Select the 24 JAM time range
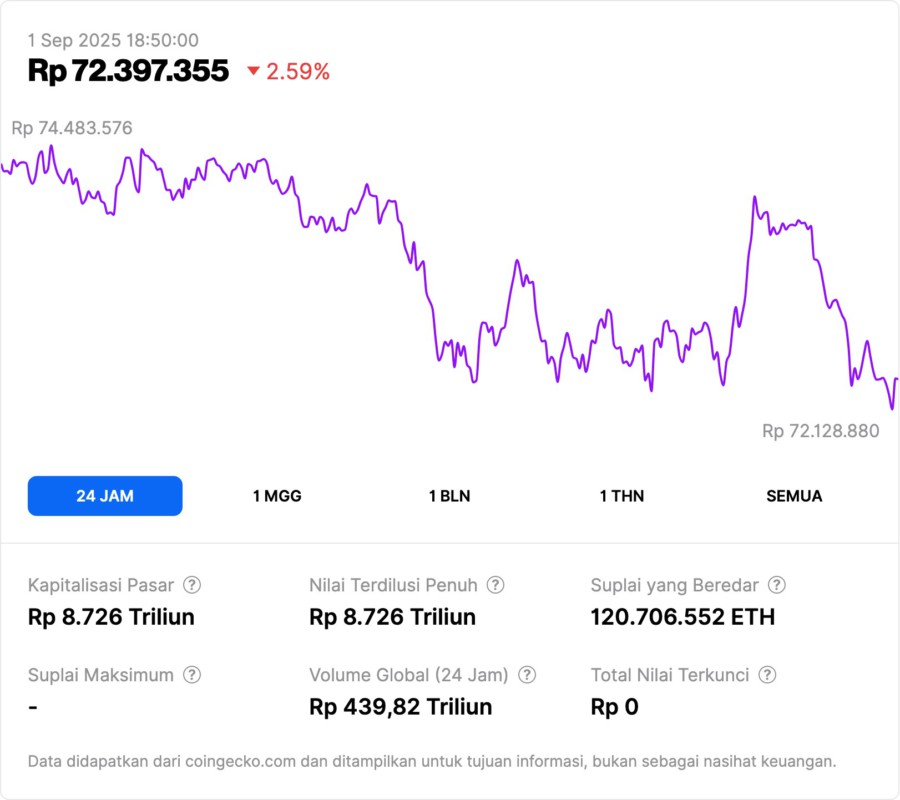The height and width of the screenshot is (800, 900). (105, 496)
